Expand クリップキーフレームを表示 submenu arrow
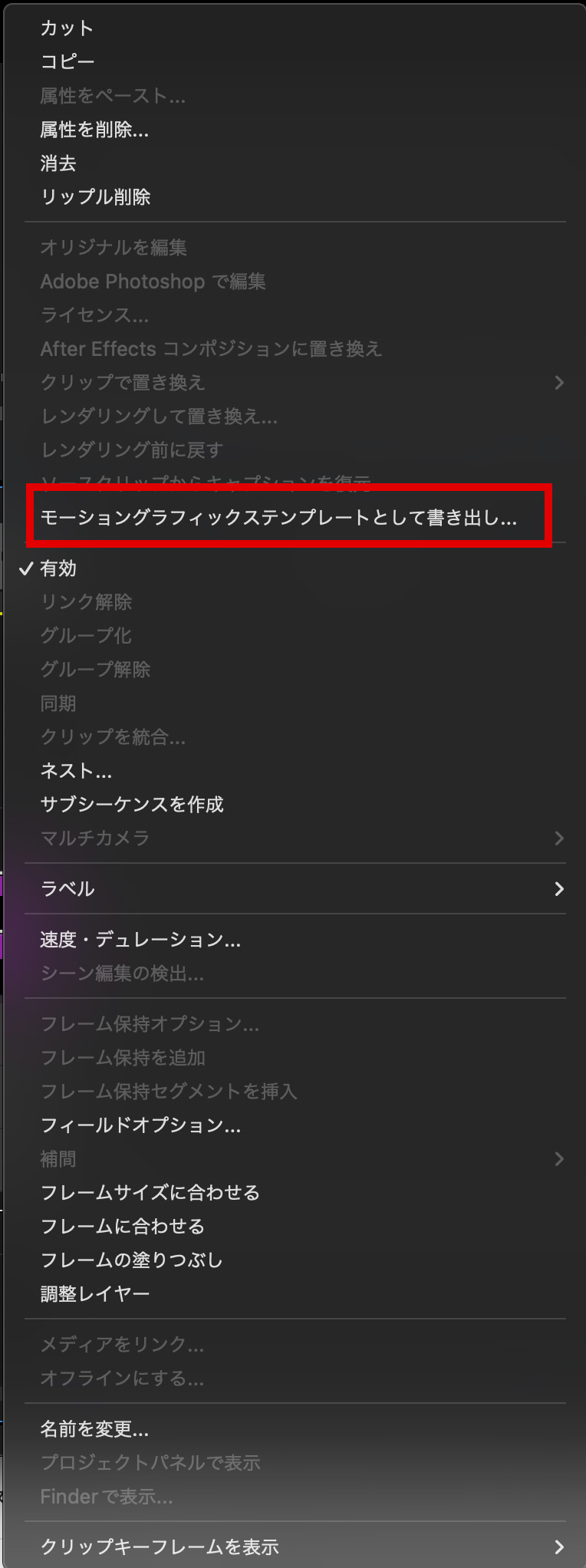The width and height of the screenshot is (586, 1568). tap(559, 1547)
